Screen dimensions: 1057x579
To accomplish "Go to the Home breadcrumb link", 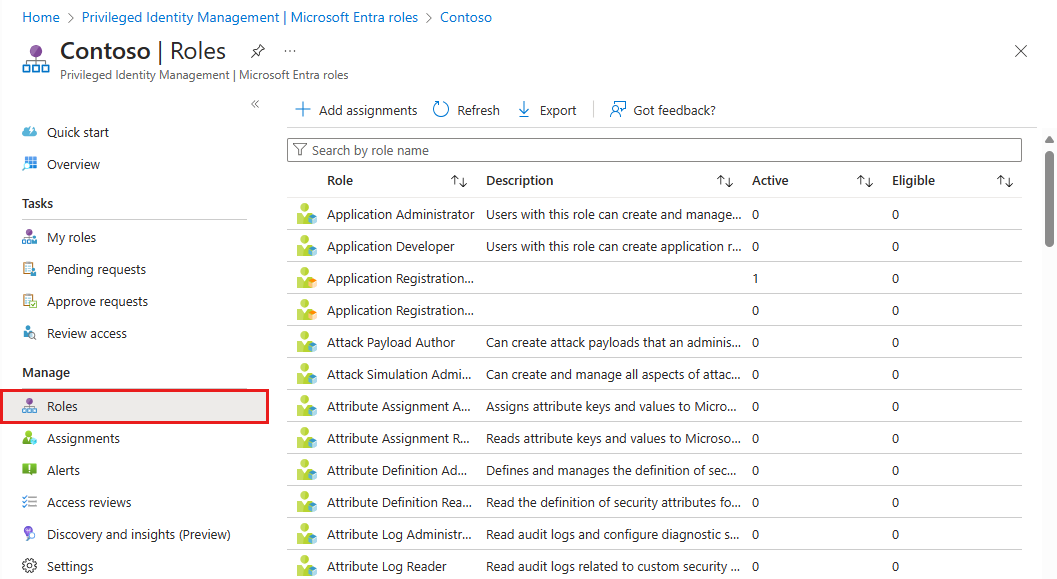I will tap(40, 17).
